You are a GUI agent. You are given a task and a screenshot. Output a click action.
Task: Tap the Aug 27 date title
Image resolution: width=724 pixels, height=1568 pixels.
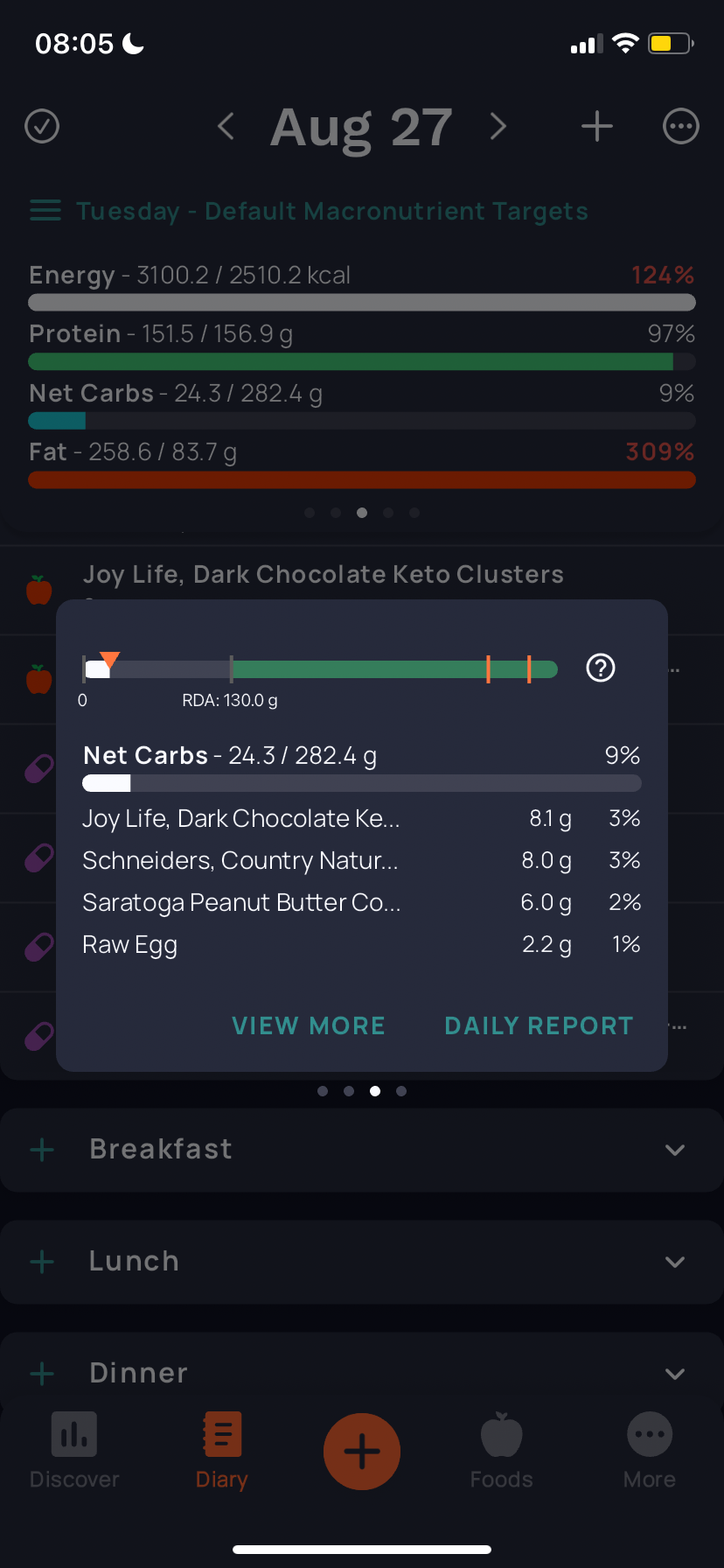click(x=362, y=127)
